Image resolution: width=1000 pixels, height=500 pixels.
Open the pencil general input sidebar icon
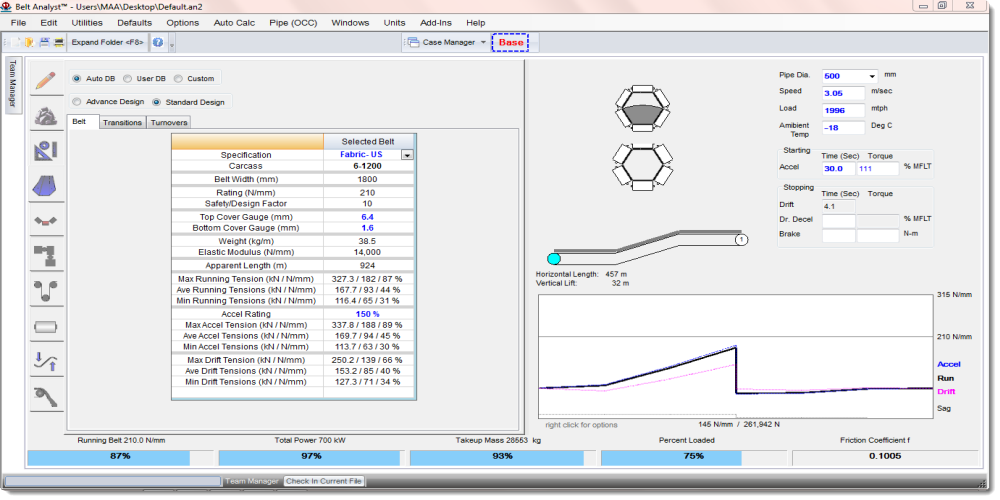click(46, 81)
